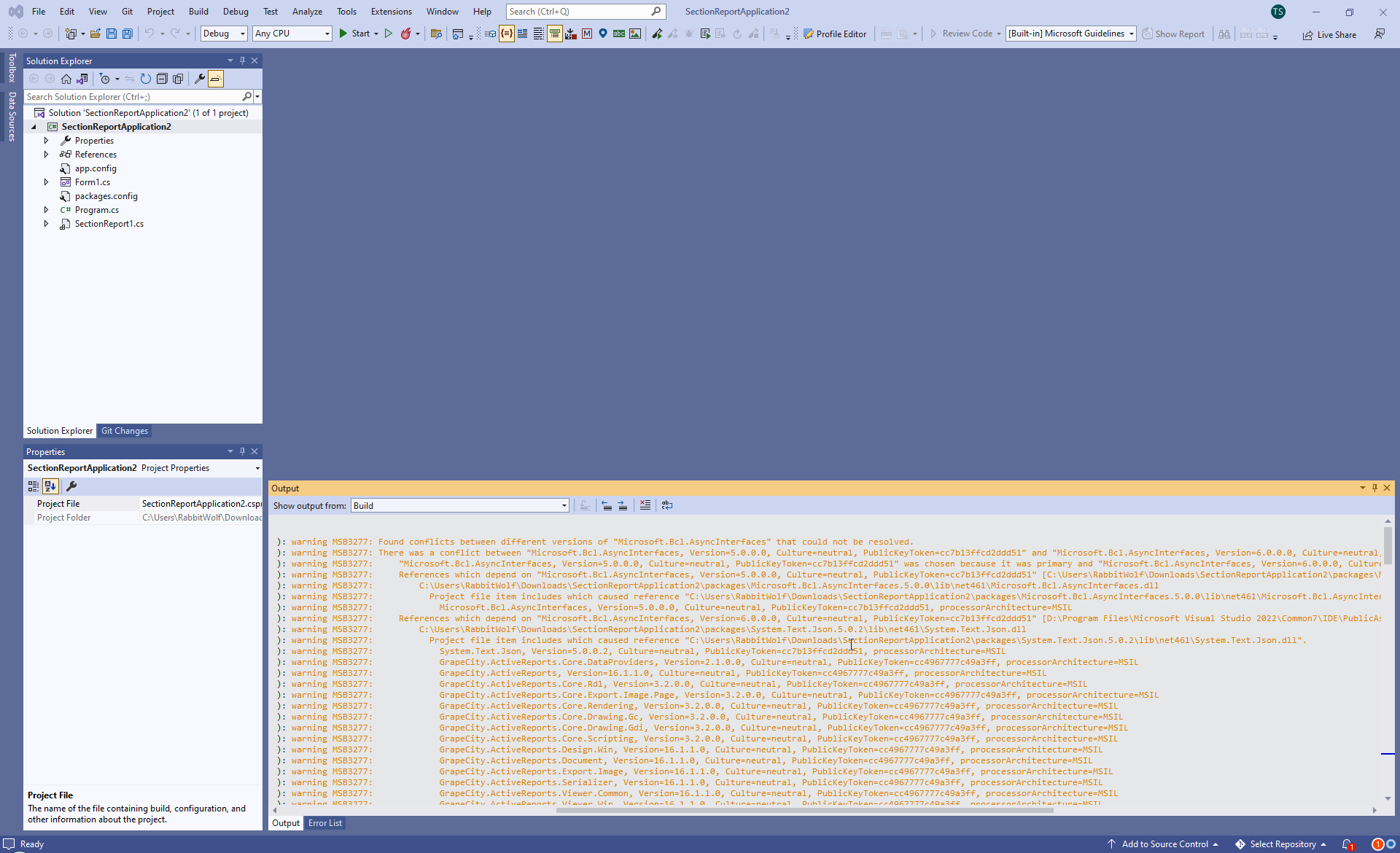Viewport: 1400px width, 853px height.
Task: Switch to the Error List tab
Action: coord(324,823)
